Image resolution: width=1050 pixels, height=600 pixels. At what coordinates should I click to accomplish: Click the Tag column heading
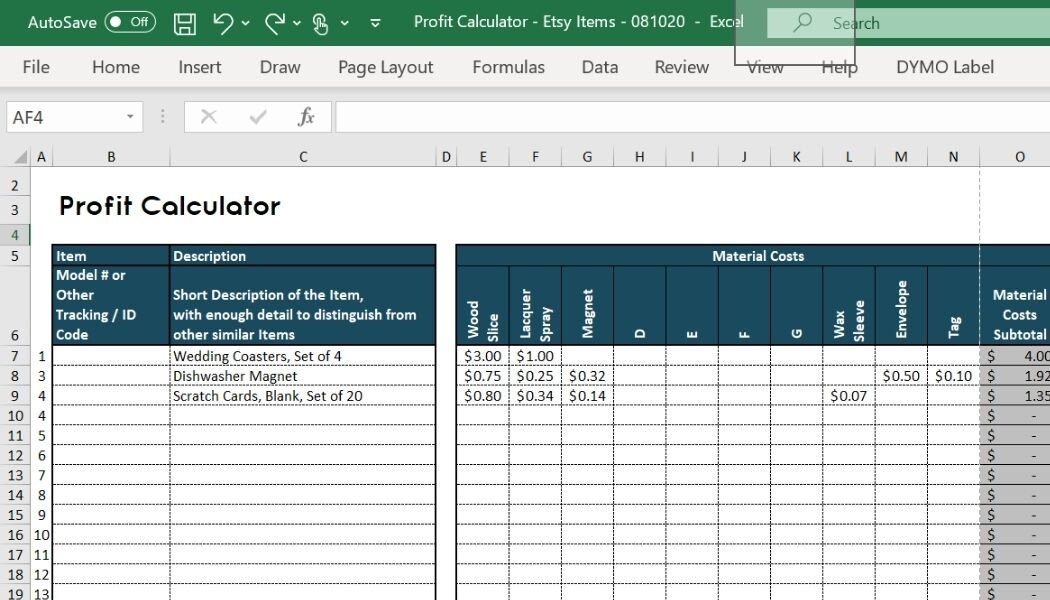pyautogui.click(x=954, y=305)
